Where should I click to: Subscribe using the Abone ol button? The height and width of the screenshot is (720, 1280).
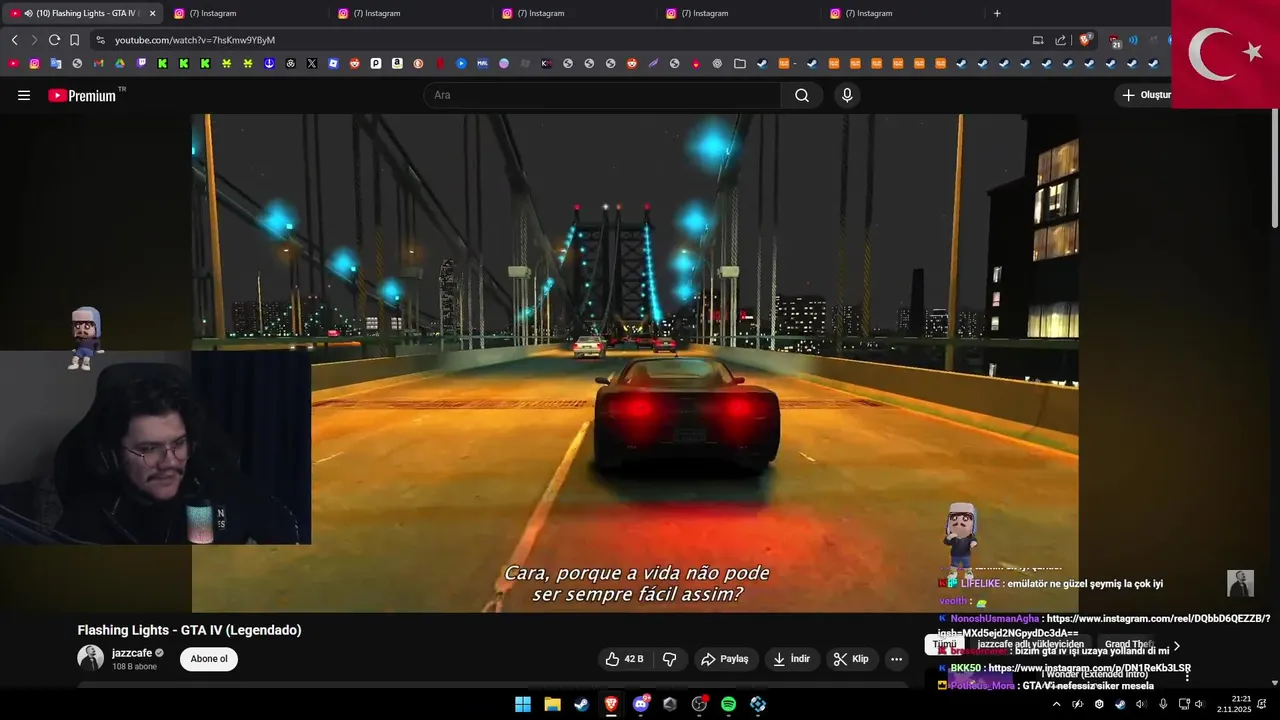pos(209,659)
